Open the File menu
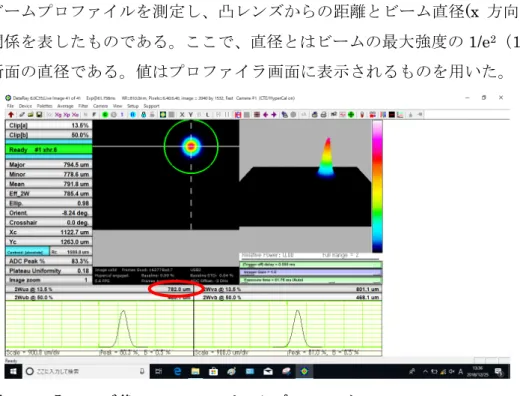Screen dimensions: 520x396 10,106
